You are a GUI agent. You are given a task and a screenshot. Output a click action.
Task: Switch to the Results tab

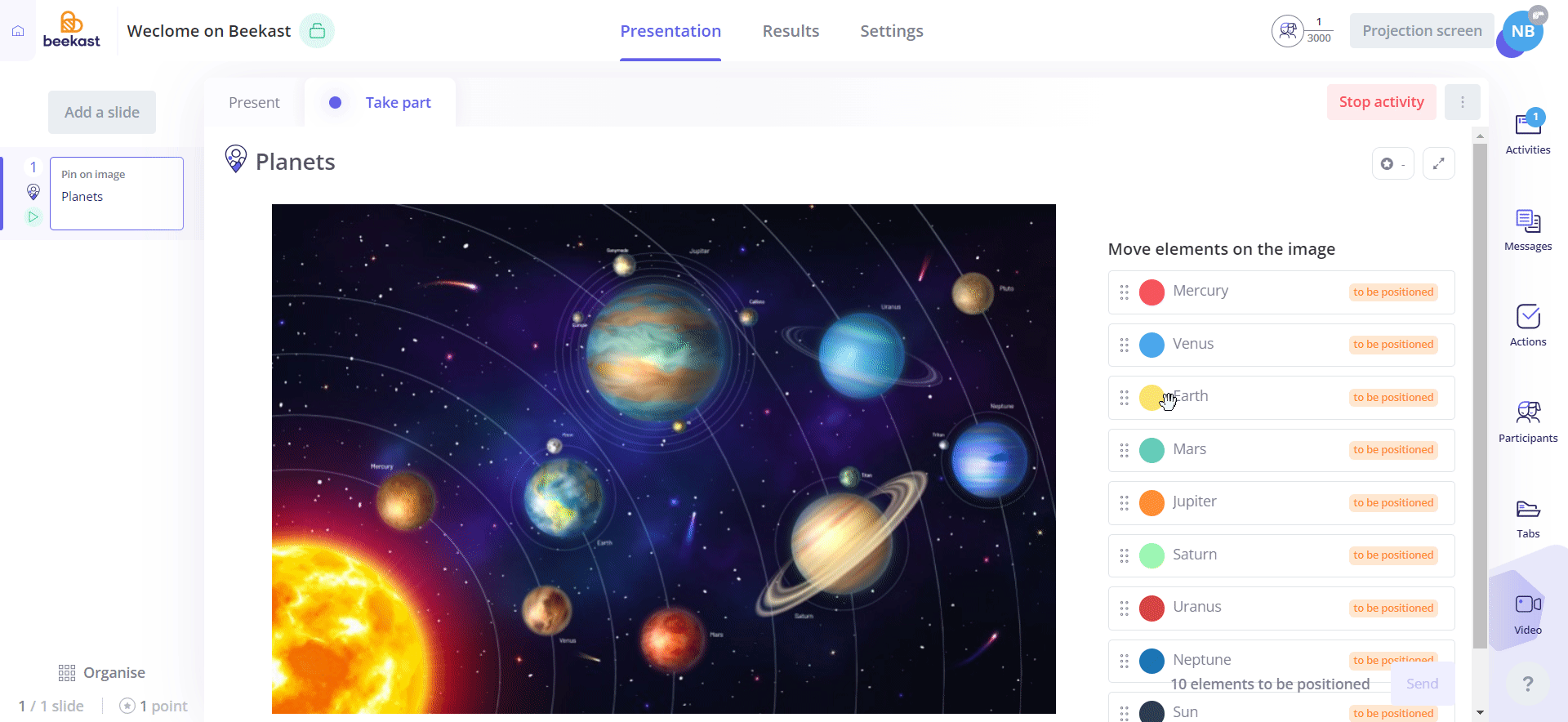pyautogui.click(x=791, y=31)
